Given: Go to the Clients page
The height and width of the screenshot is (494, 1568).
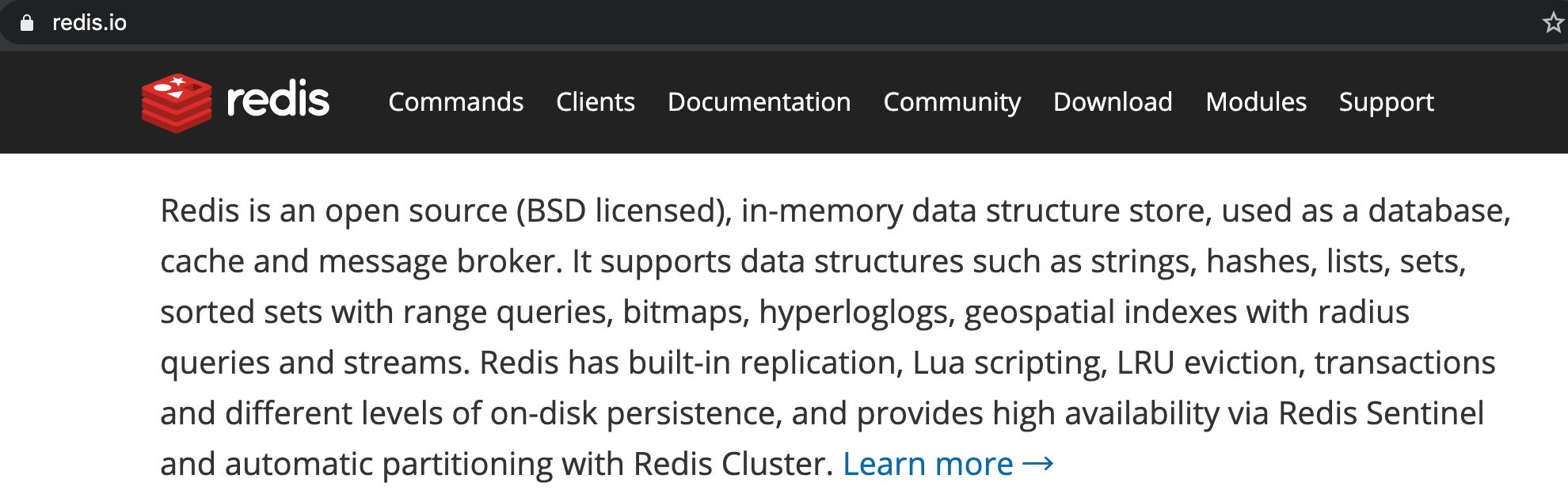Looking at the screenshot, I should (596, 102).
